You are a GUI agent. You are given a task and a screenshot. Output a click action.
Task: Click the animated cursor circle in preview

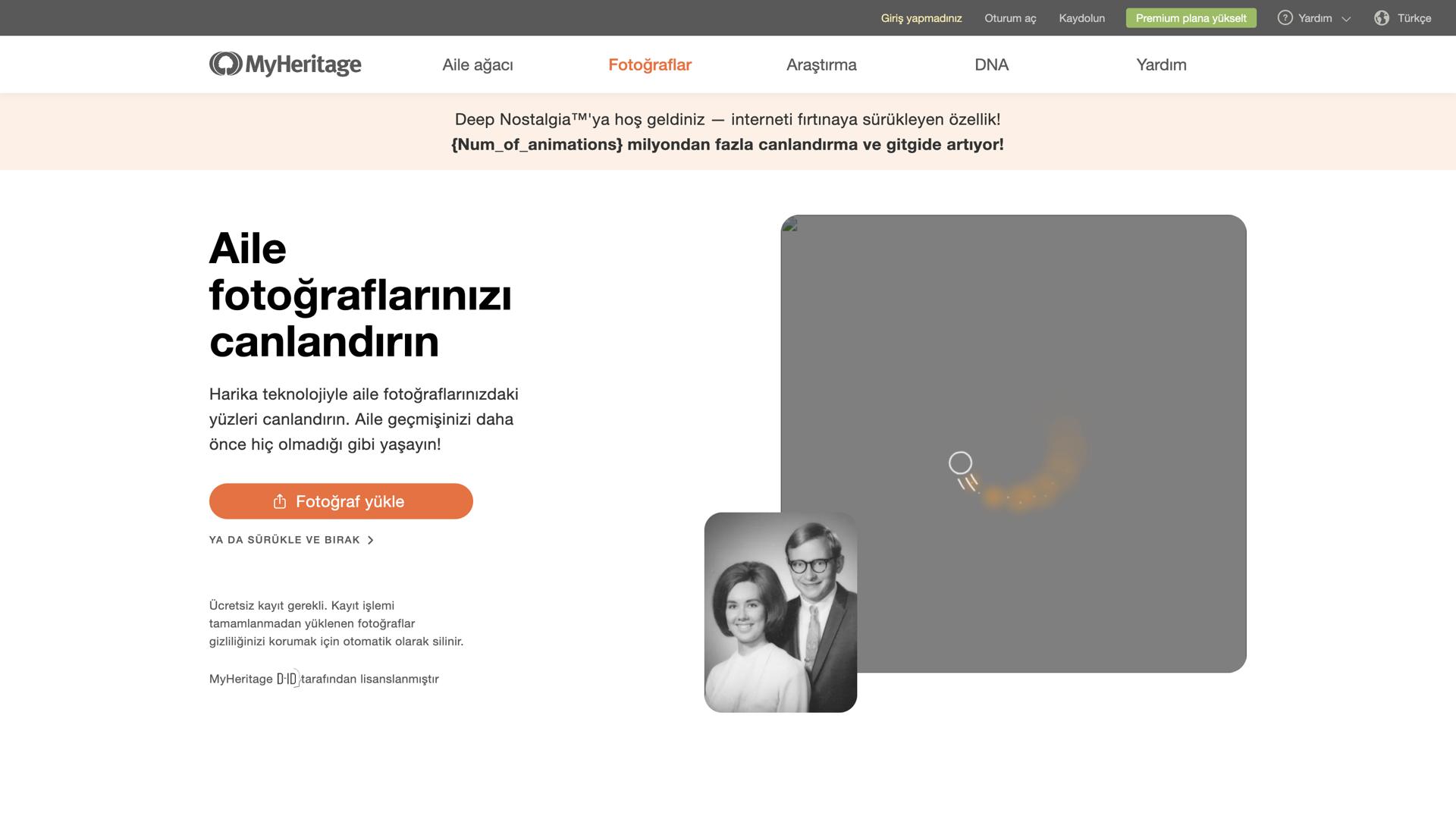(960, 463)
